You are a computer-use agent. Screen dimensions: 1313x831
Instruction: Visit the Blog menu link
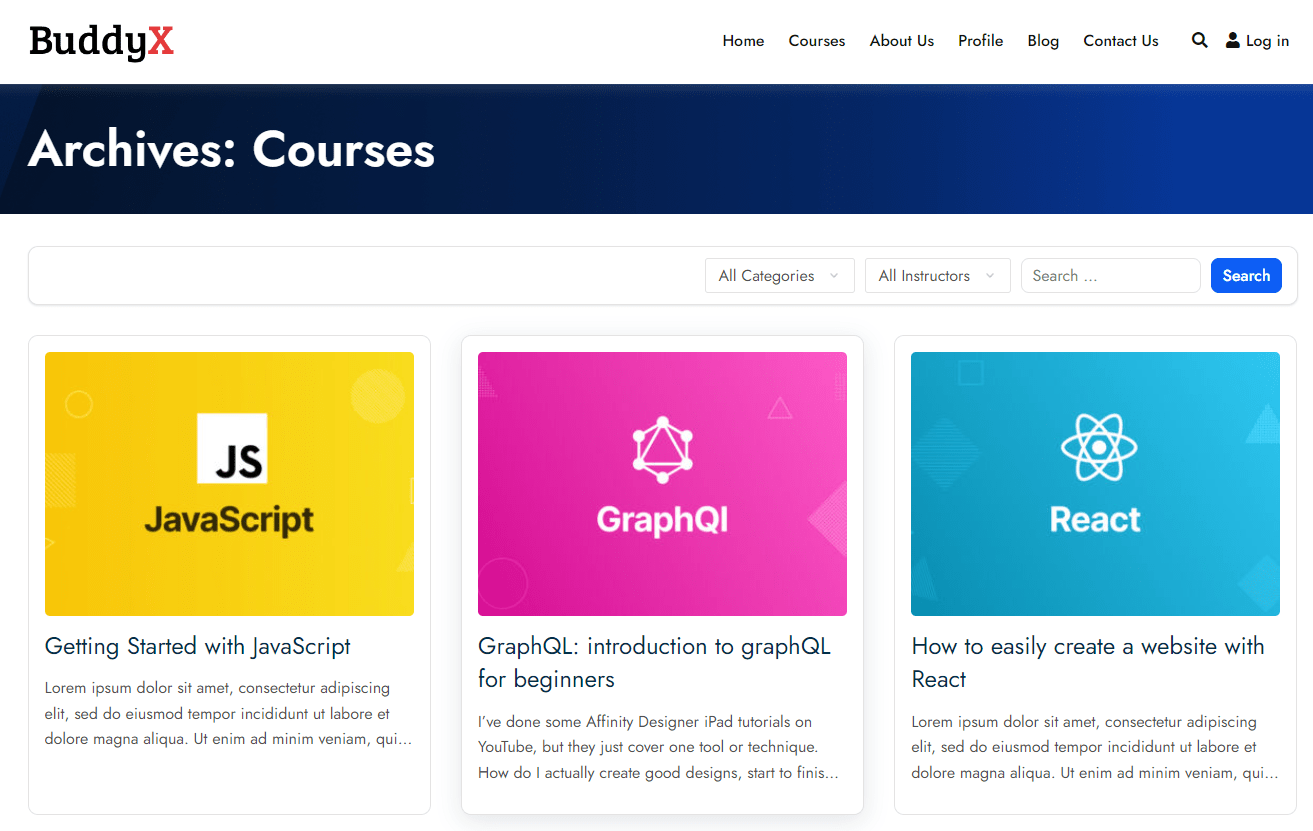click(x=1043, y=41)
